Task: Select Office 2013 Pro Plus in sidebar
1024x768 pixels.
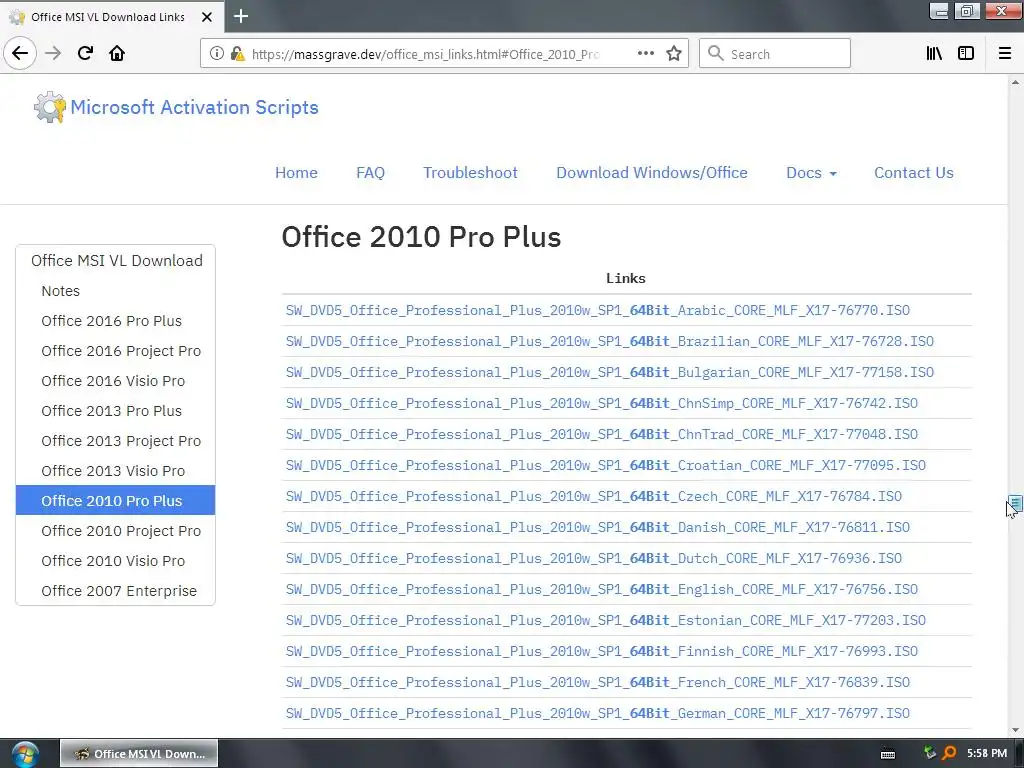Action: tap(112, 411)
